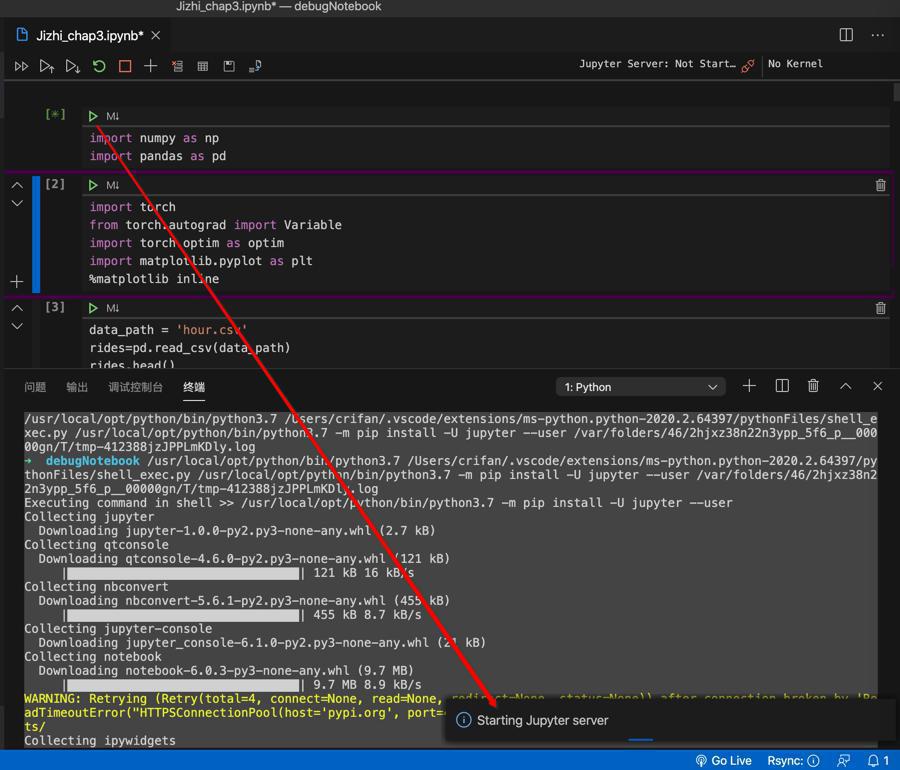The width and height of the screenshot is (900, 770).
Task: Switch to the 调试控制台 panel tab
Action: point(135,387)
